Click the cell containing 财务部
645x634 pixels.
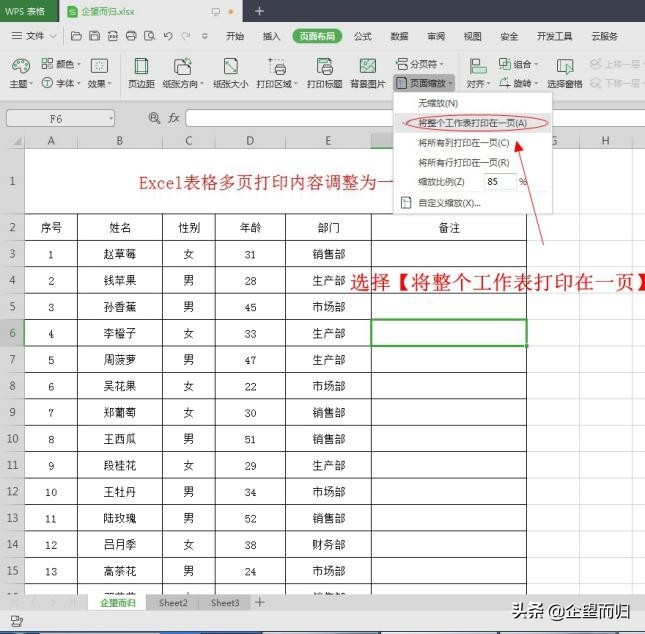tap(328, 544)
